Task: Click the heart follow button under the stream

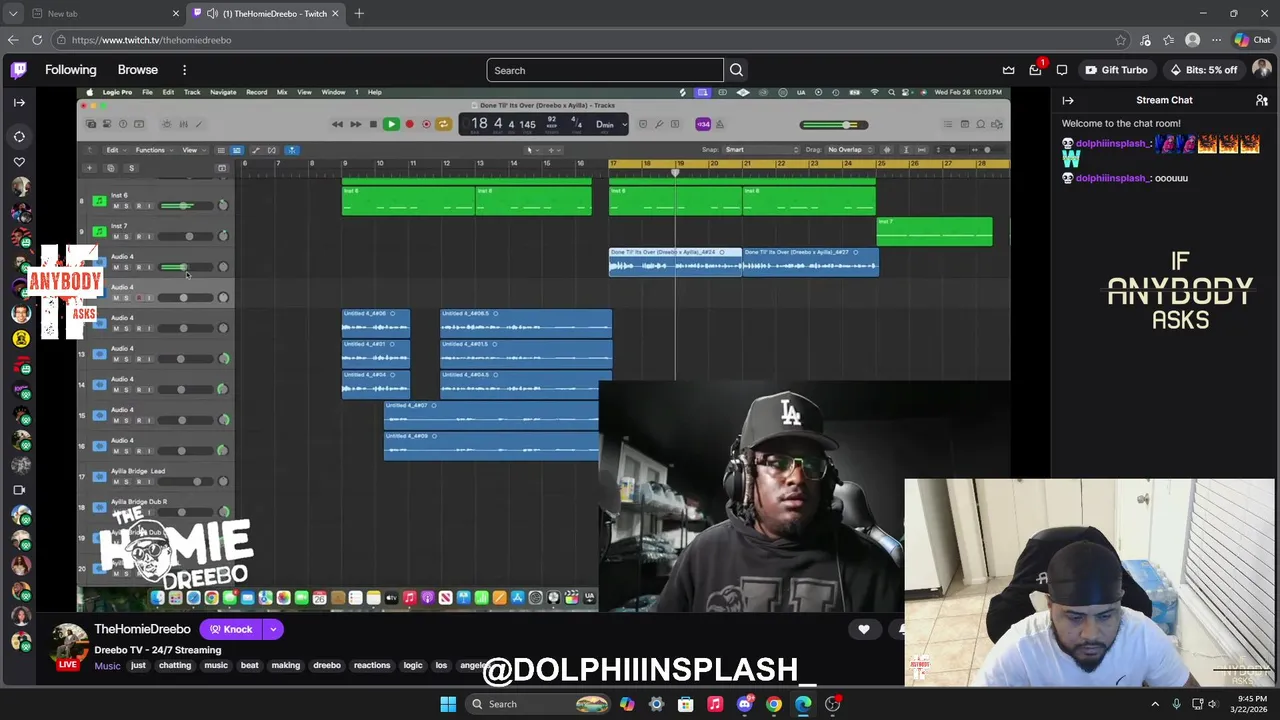Action: coord(864,629)
